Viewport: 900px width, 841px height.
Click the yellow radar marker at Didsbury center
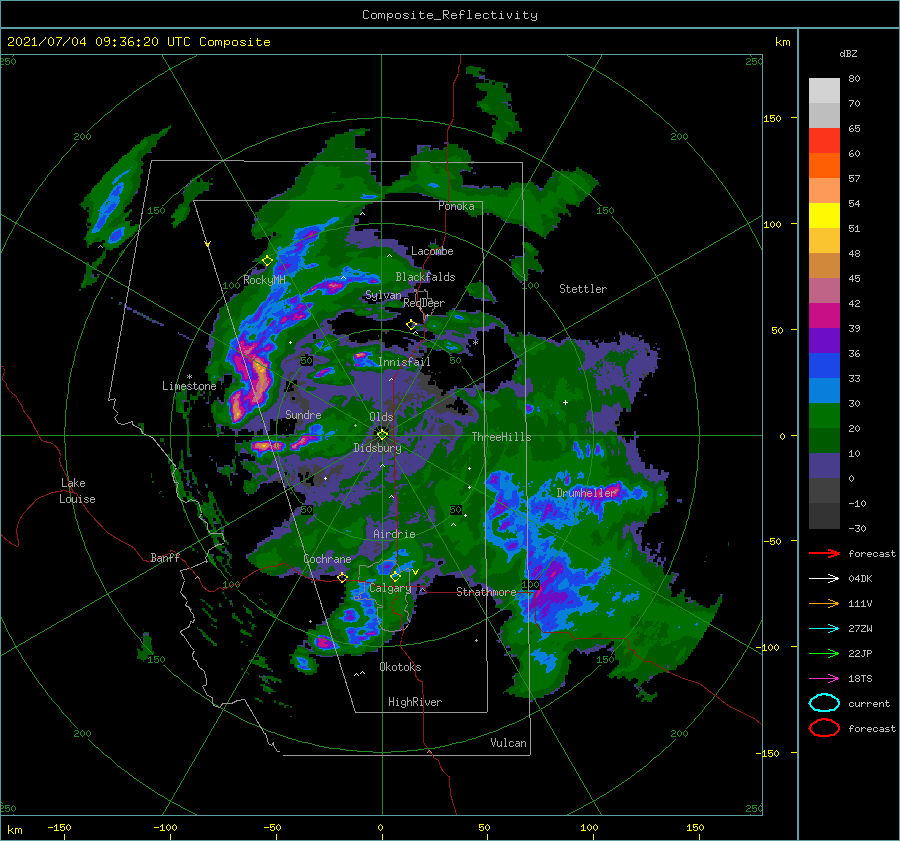point(382,435)
